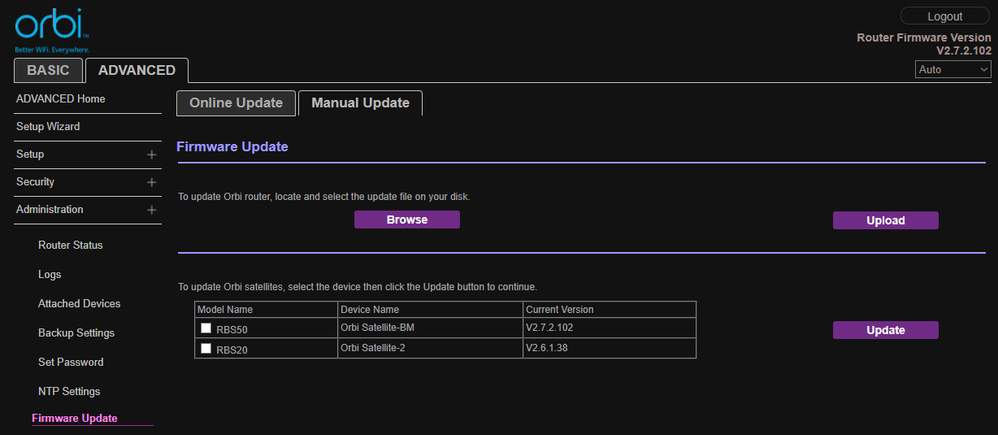
Task: Tick the RBS50 satellite checkbox
Action: tap(206, 329)
